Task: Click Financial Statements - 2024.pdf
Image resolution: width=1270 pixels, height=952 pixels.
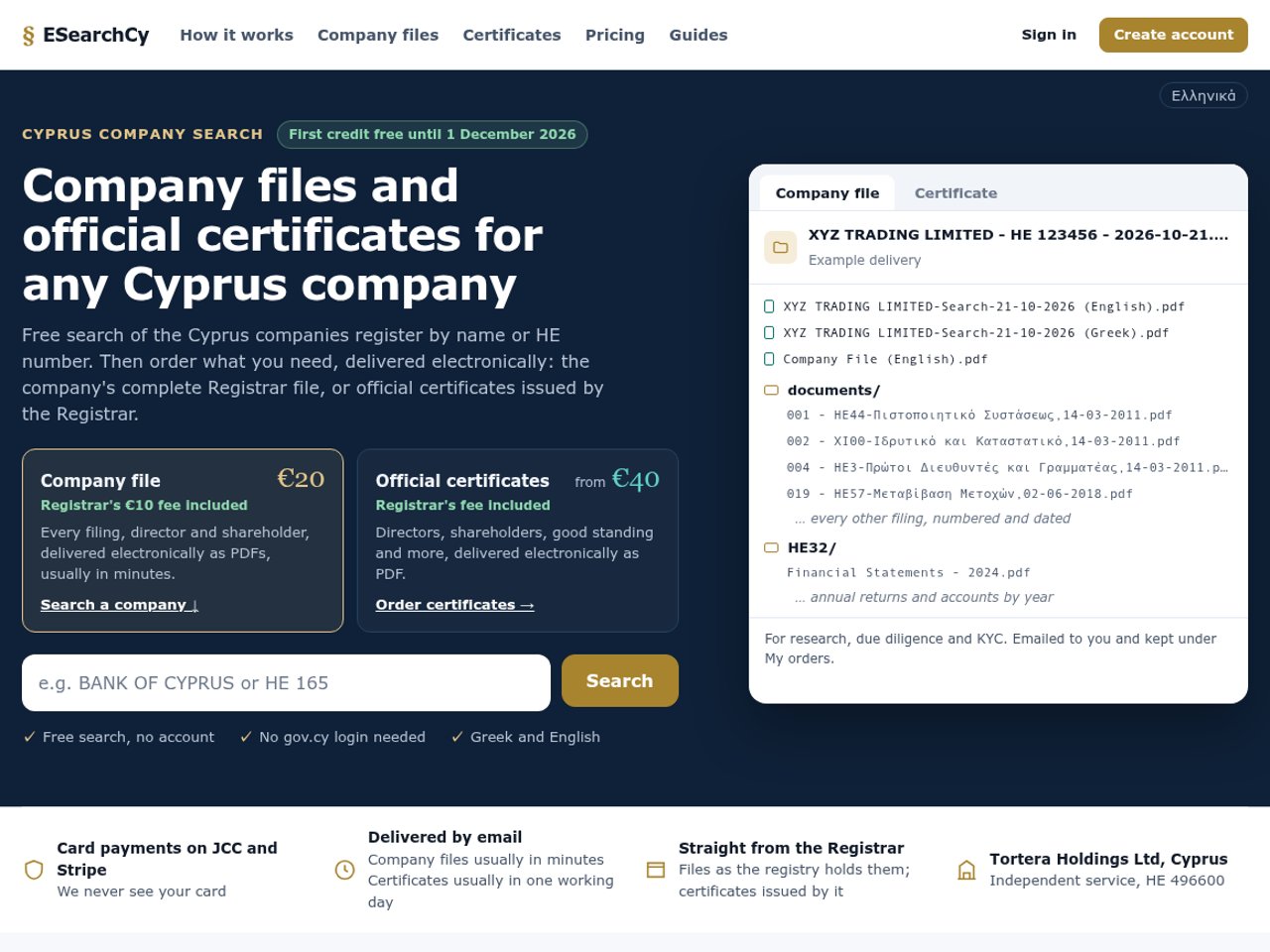Action: coord(909,573)
